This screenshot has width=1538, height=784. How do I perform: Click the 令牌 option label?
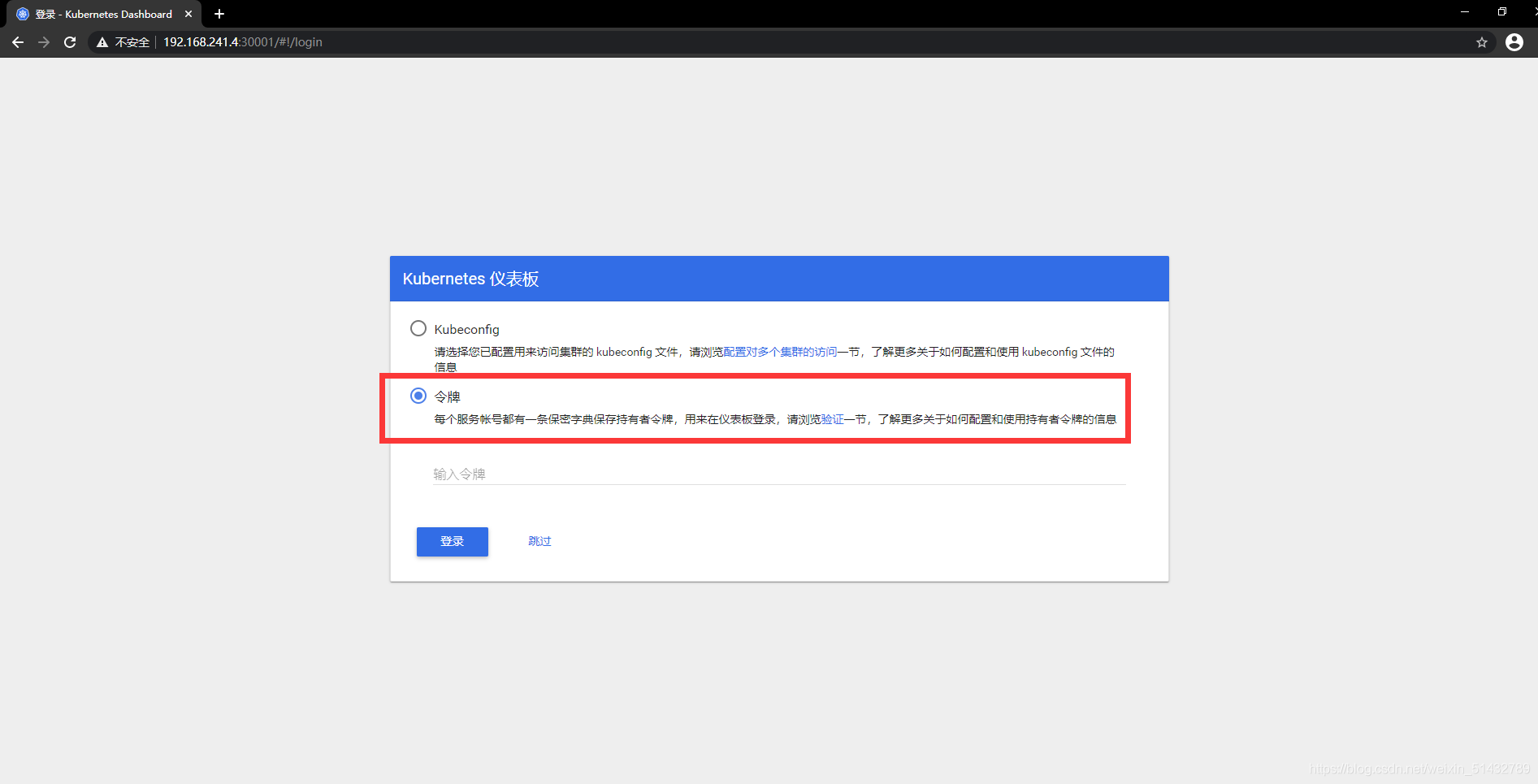[x=448, y=396]
